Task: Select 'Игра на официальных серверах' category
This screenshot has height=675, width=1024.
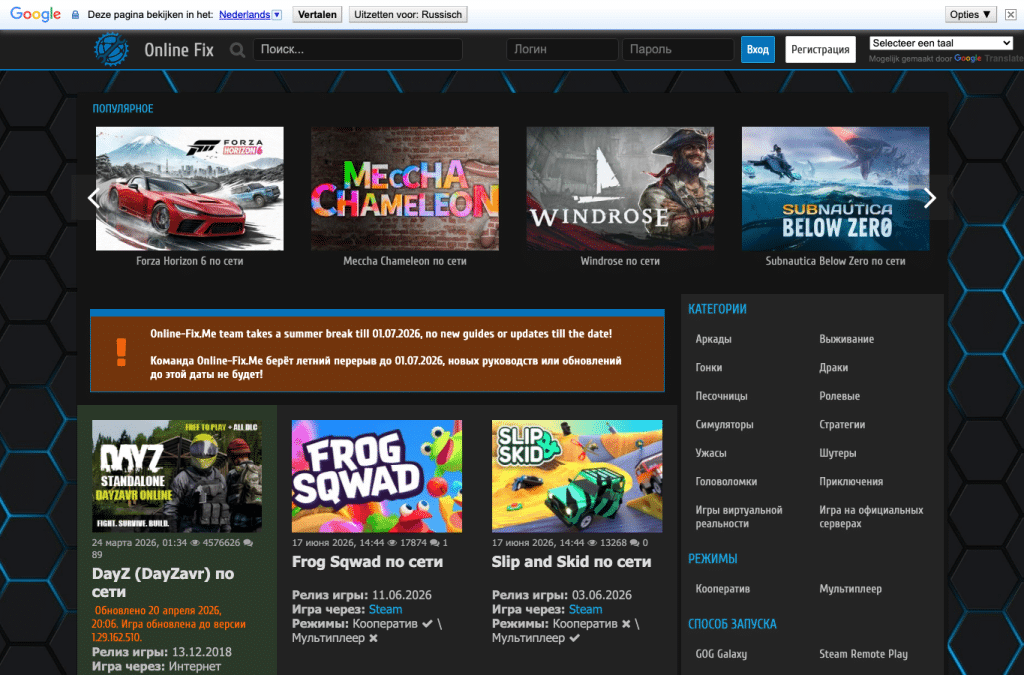Action: (871, 517)
